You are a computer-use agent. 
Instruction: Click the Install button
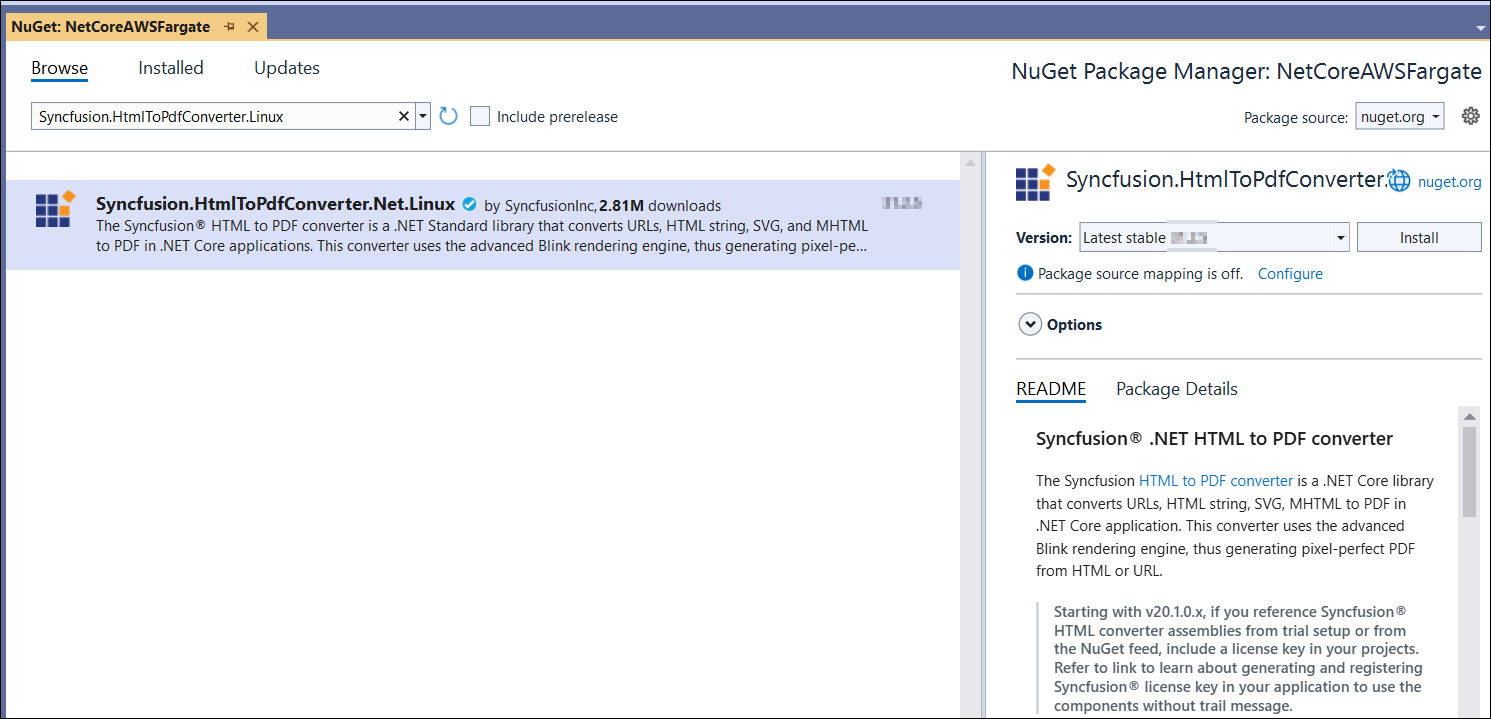(1418, 238)
